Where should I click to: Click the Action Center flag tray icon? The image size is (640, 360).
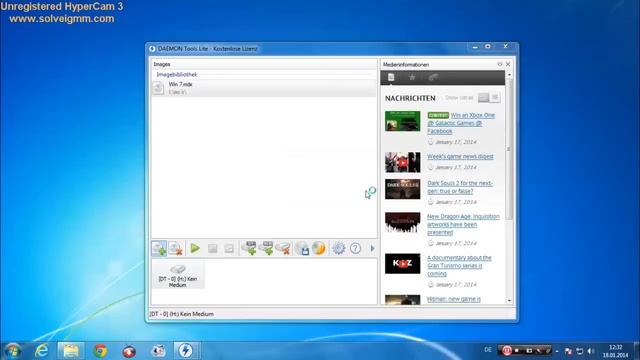click(x=568, y=351)
